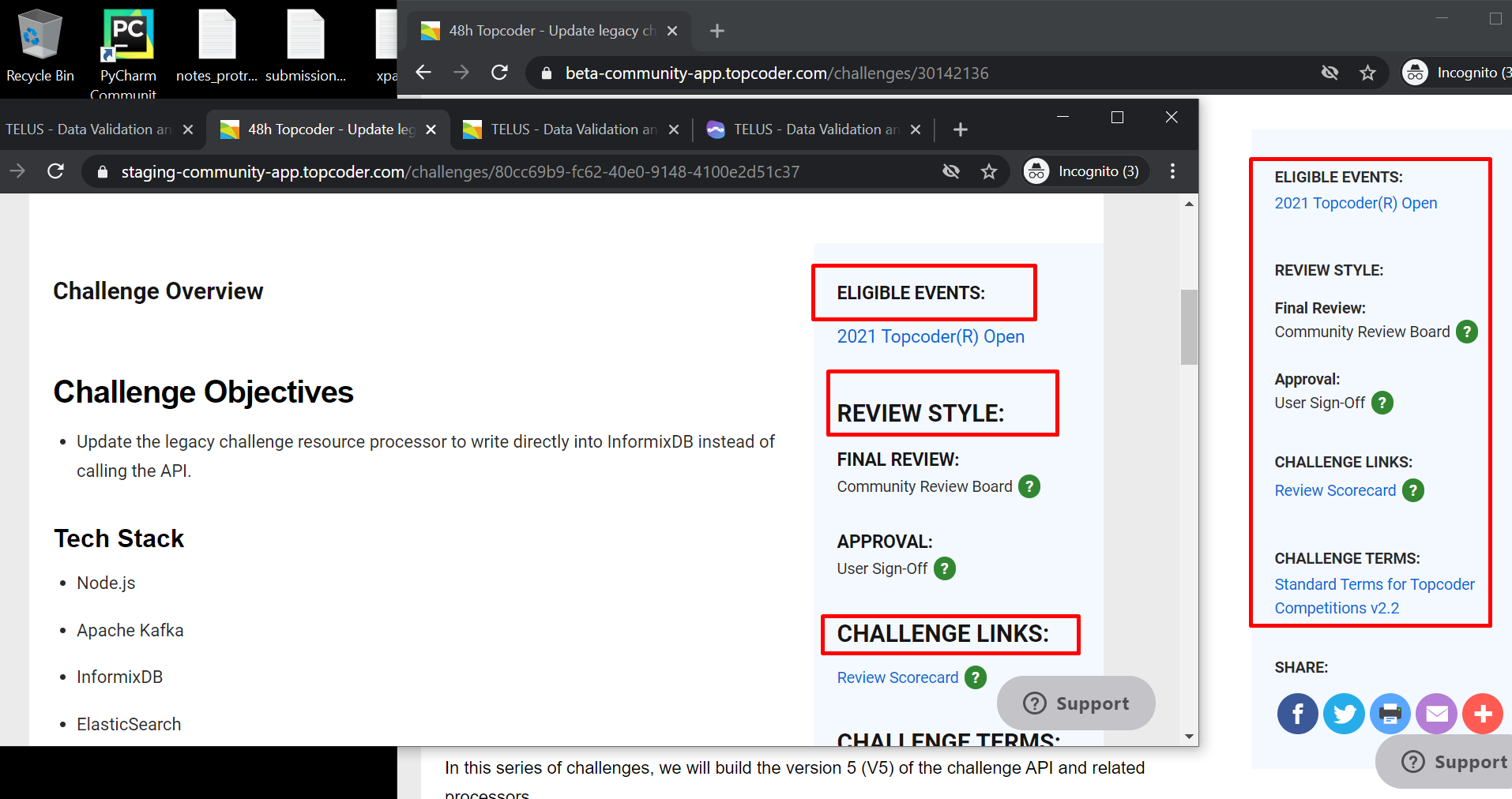Share via email icon

coord(1436,714)
